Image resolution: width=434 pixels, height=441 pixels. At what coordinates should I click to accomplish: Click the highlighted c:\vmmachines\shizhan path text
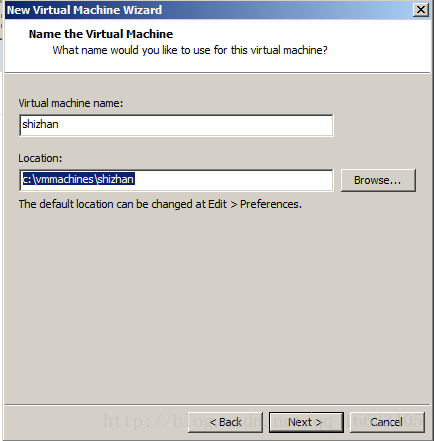point(78,179)
